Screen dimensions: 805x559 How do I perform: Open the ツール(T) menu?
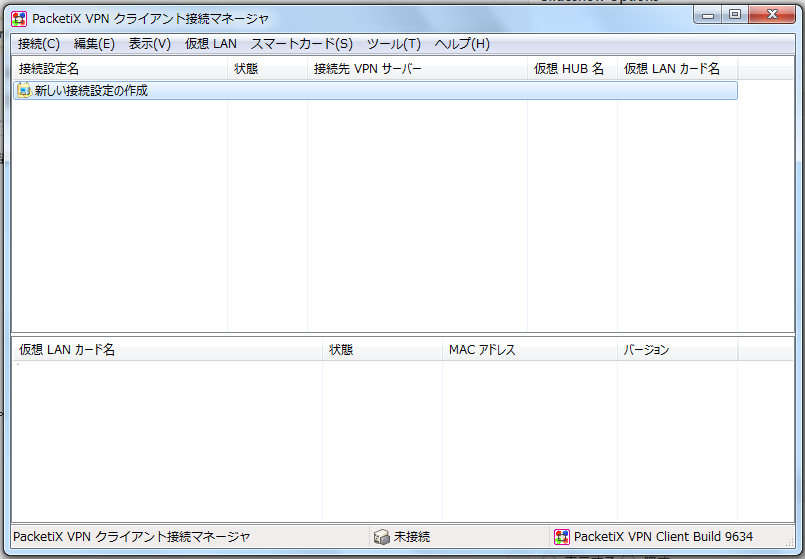coord(394,44)
